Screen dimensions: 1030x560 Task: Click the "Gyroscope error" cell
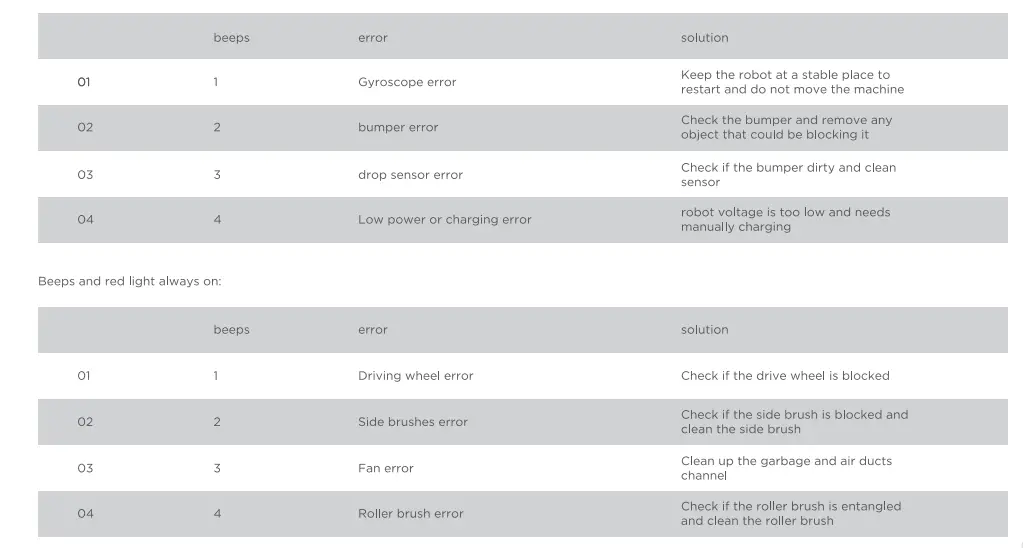pos(407,82)
